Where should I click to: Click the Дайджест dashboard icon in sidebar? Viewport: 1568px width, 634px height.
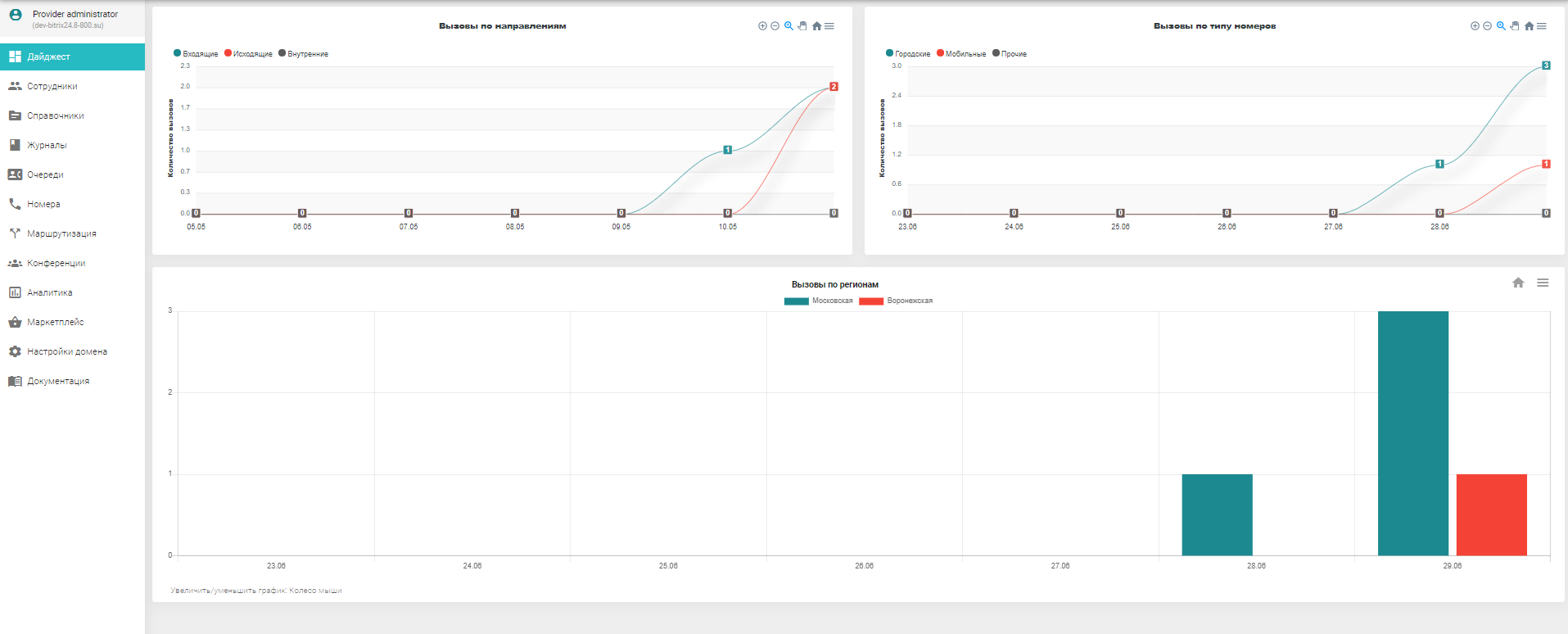15,57
